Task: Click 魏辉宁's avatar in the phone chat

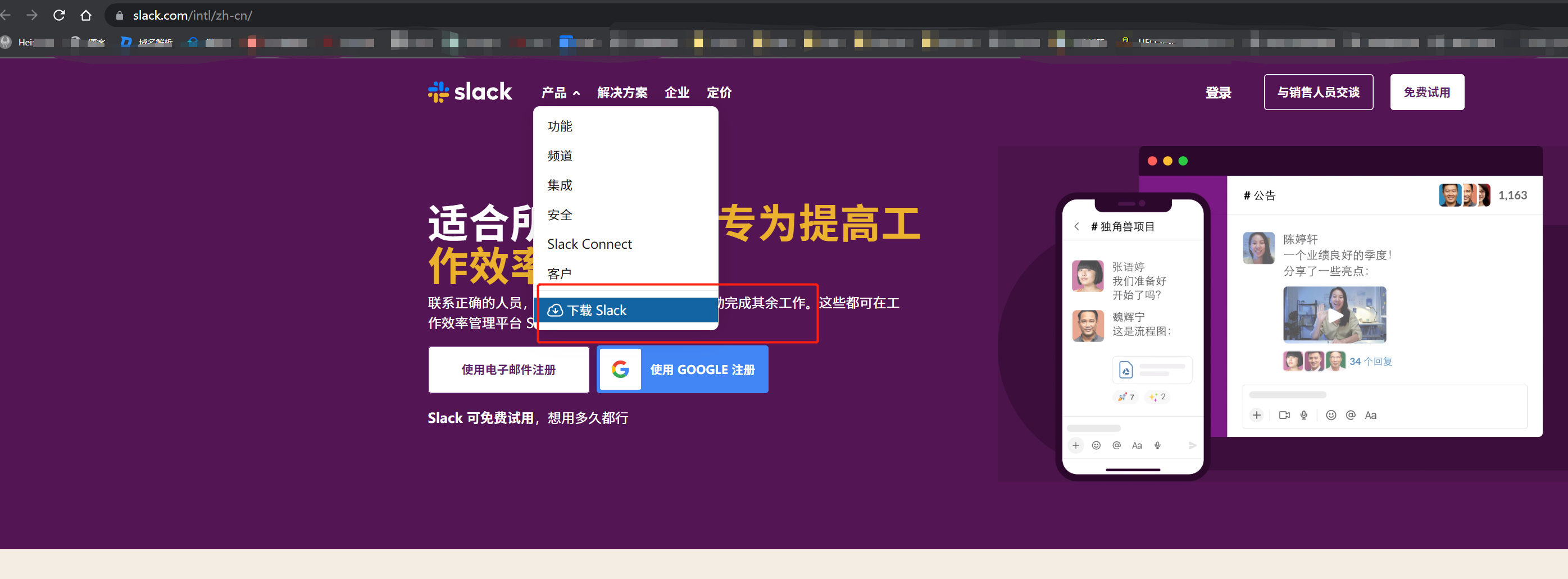Action: point(1087,326)
